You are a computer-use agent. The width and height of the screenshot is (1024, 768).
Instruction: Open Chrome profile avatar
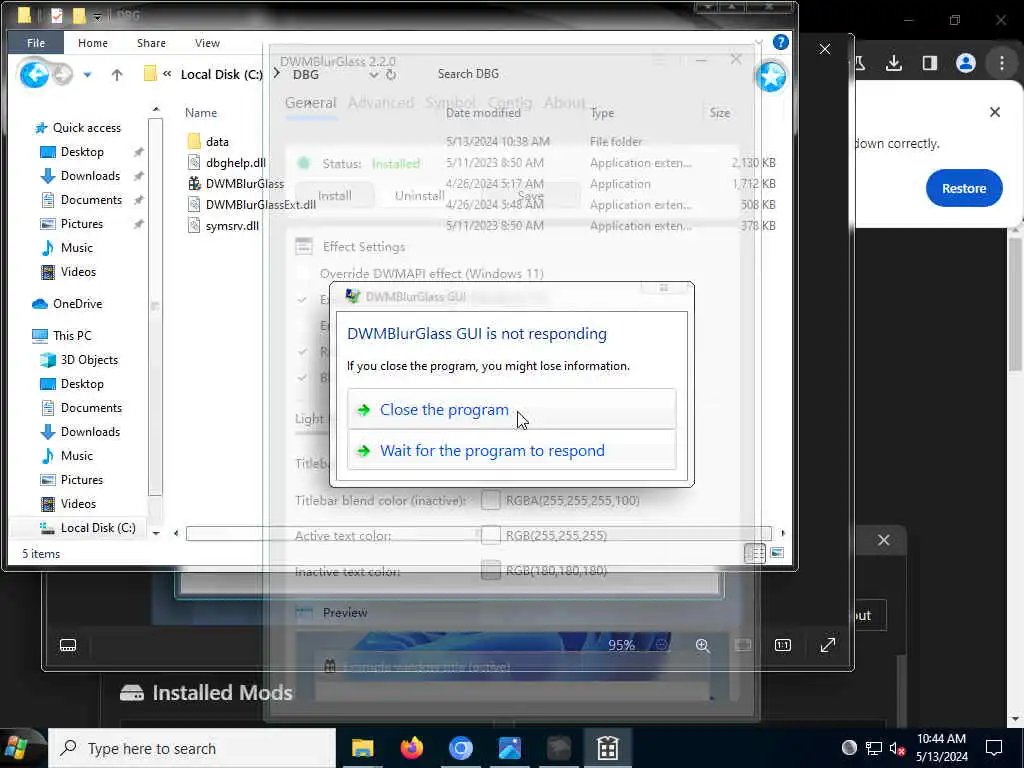(965, 63)
